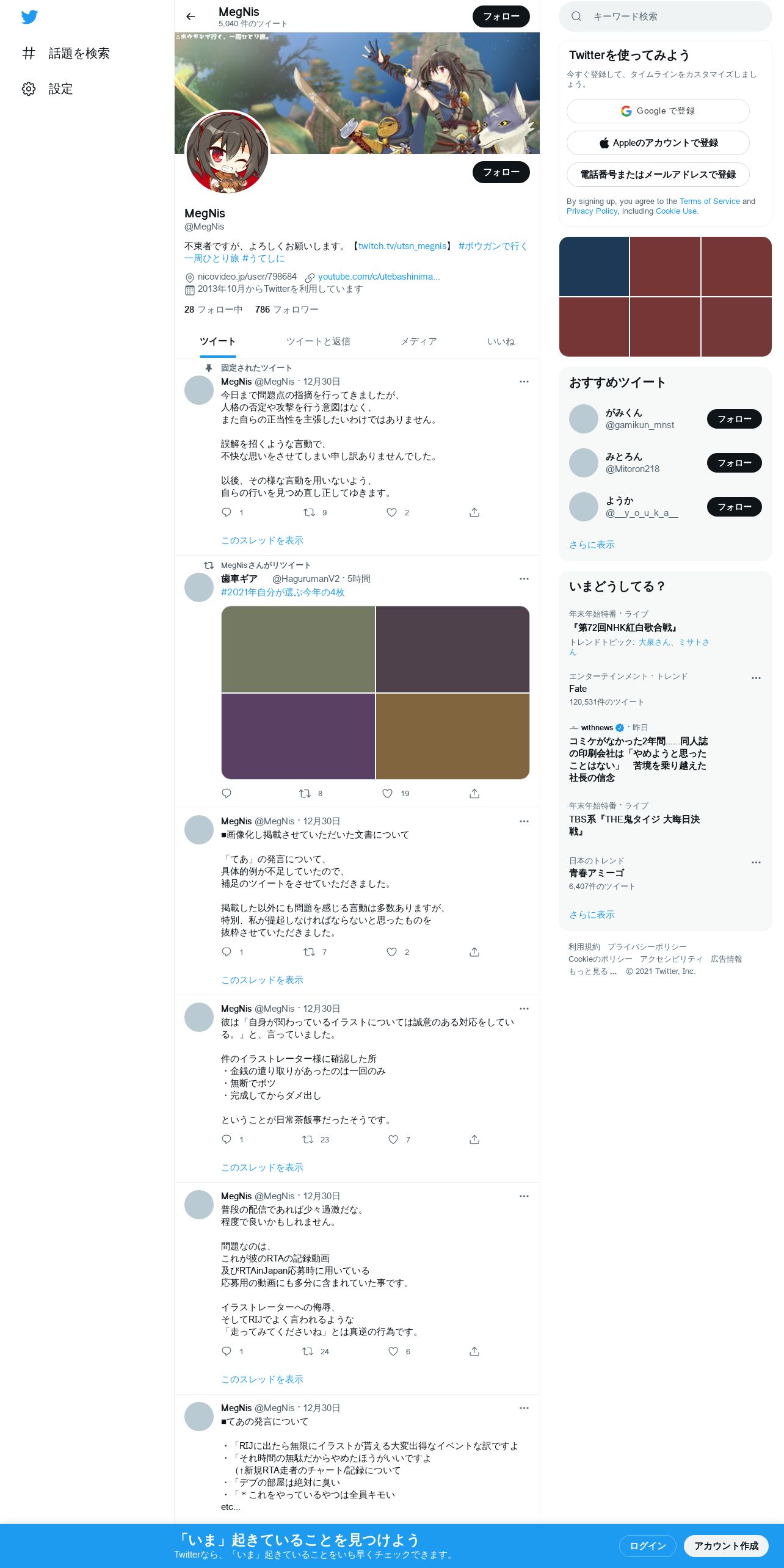Click the キーワード検索 search field
Image resolution: width=784 pixels, height=1568 pixels.
pyautogui.click(x=666, y=16)
